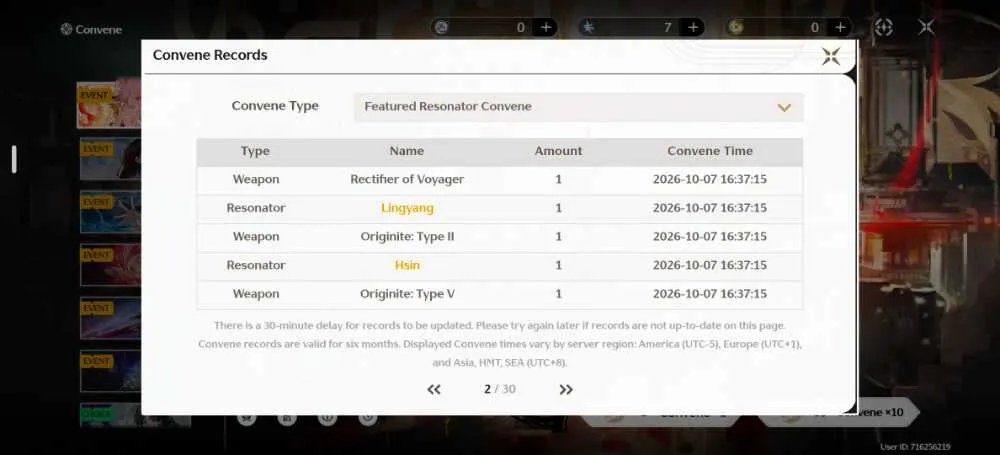Click the Name column header
Screen dimensions: 1000x455
(407, 151)
